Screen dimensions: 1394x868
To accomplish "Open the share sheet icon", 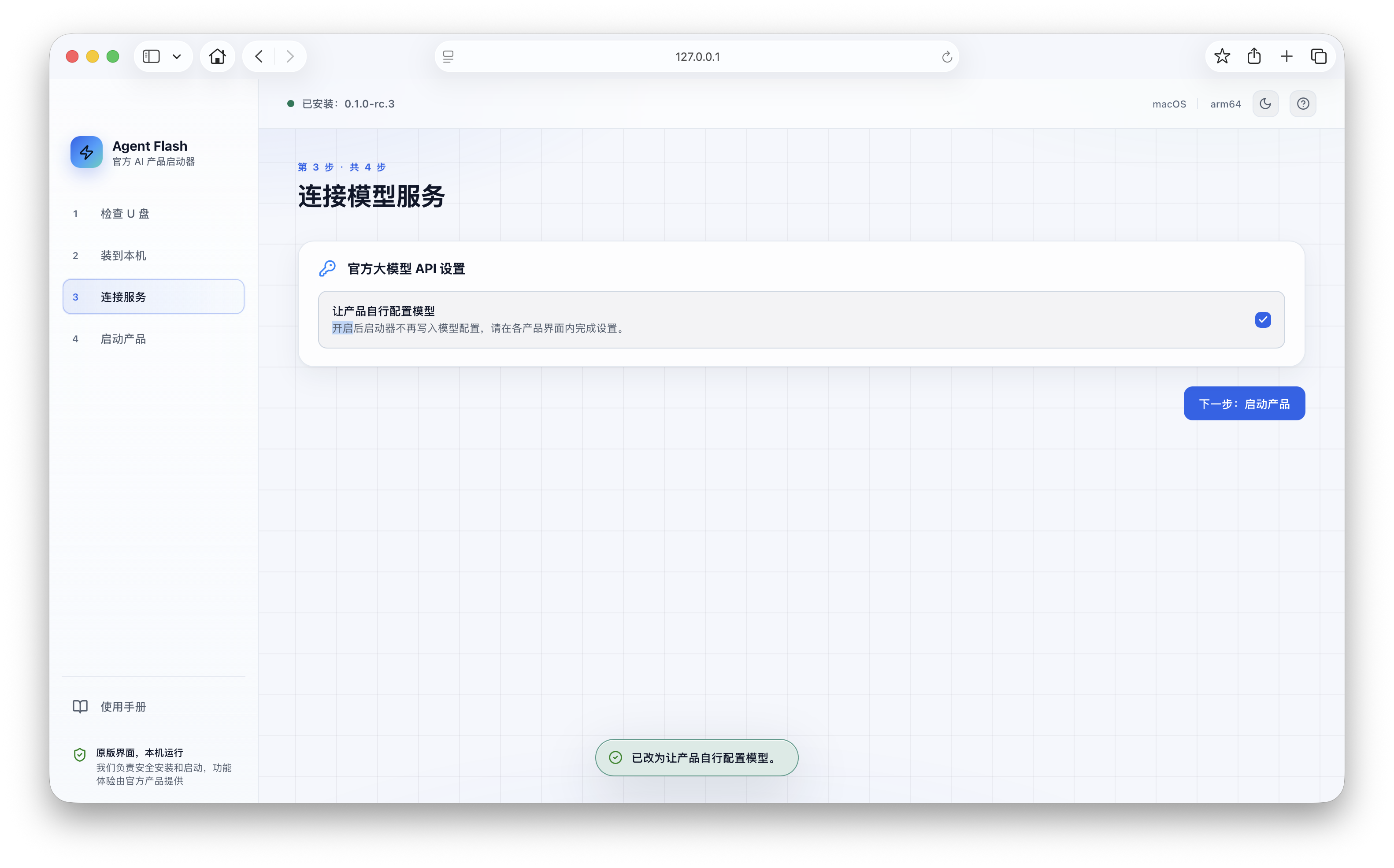I will point(1253,56).
